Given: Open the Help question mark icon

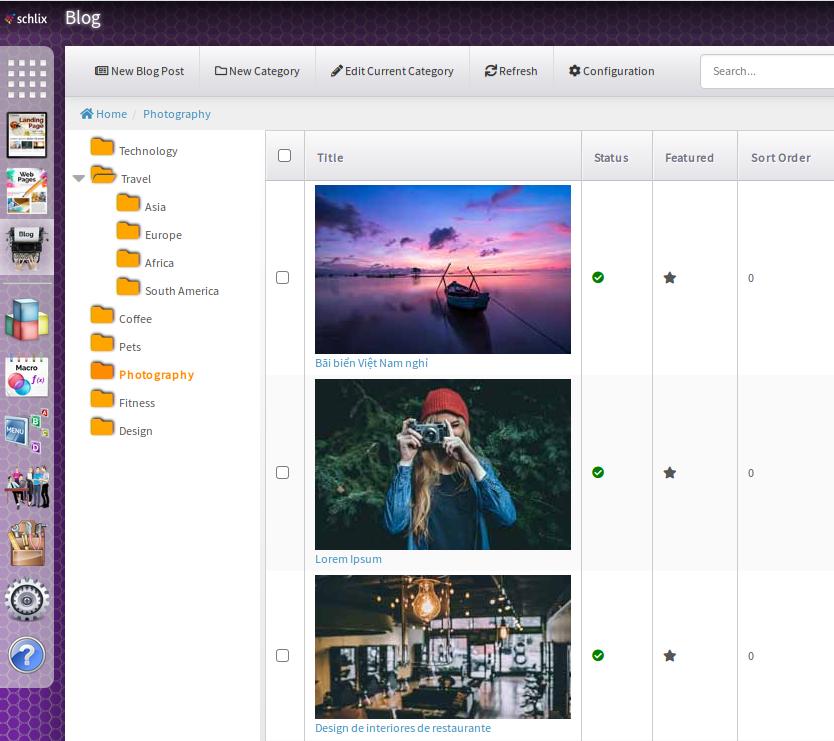Looking at the screenshot, I should pos(27,655).
